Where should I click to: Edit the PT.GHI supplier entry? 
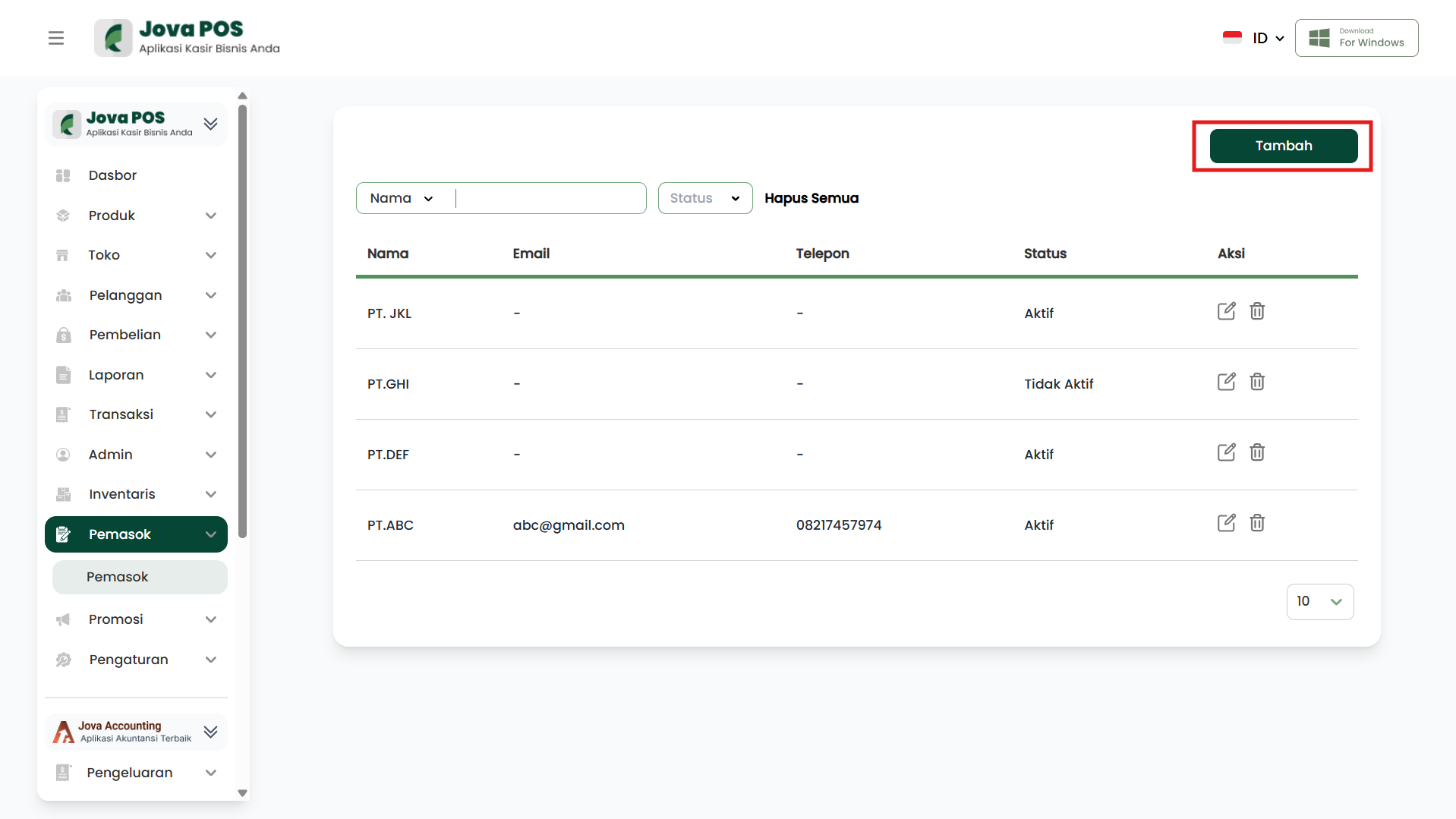tap(1226, 382)
